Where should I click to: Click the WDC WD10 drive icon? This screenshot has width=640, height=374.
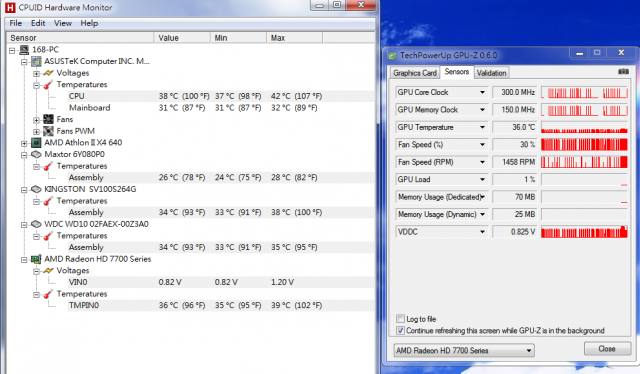point(36,224)
